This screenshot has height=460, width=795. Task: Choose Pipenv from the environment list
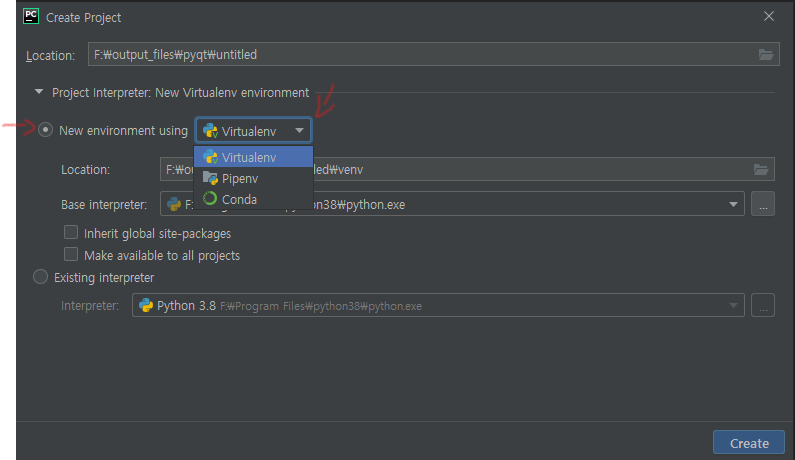coord(254,179)
